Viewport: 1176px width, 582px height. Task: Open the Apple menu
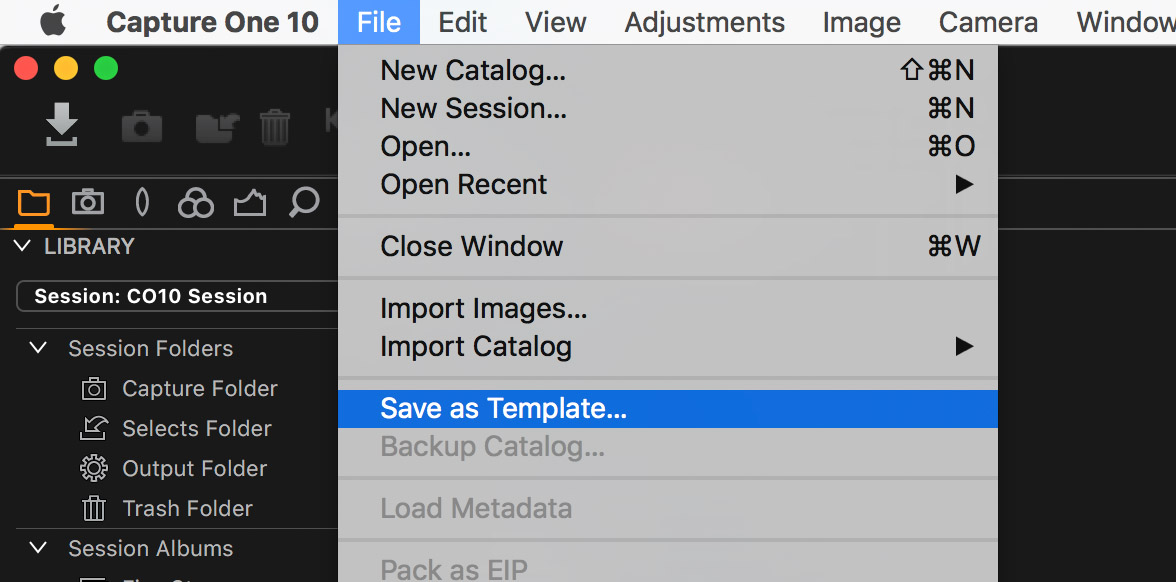[x=52, y=22]
